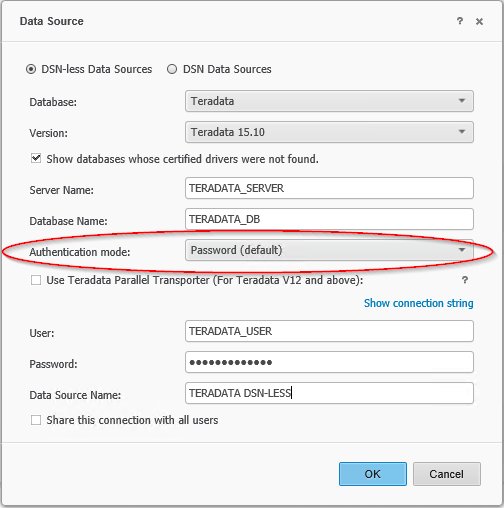The width and height of the screenshot is (504, 508).
Task: Close the Data Source dialog
Action: [479, 22]
